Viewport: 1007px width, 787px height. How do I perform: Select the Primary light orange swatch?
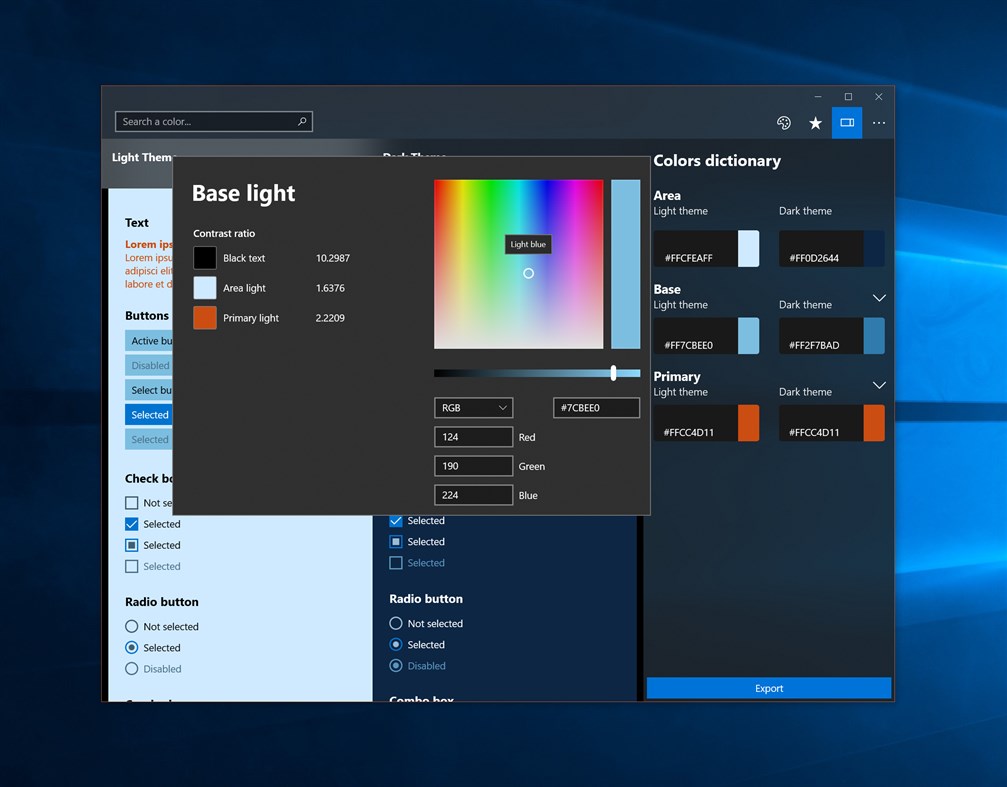click(x=205, y=317)
